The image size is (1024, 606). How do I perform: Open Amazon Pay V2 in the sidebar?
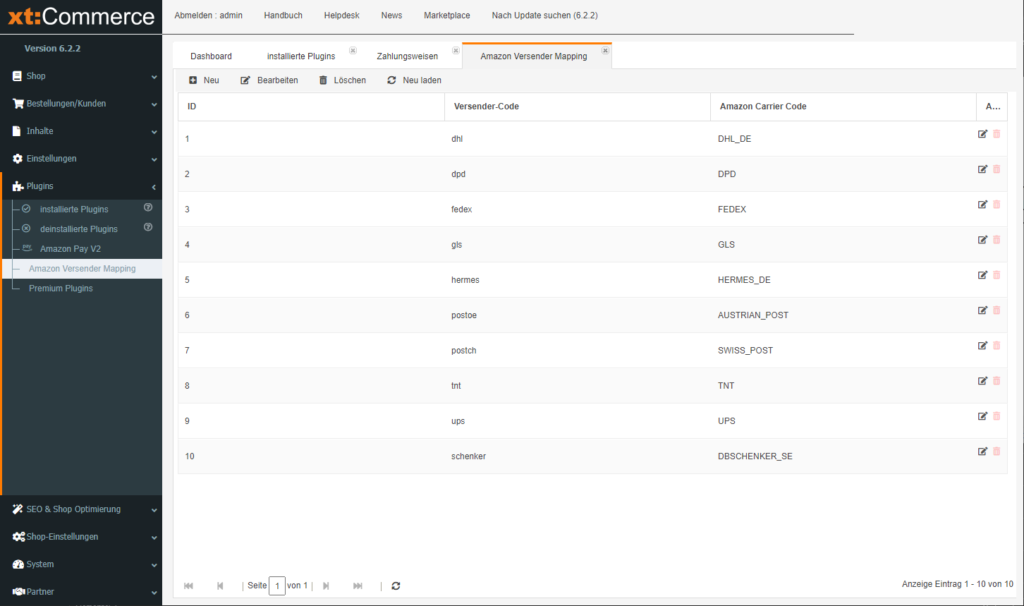70,248
